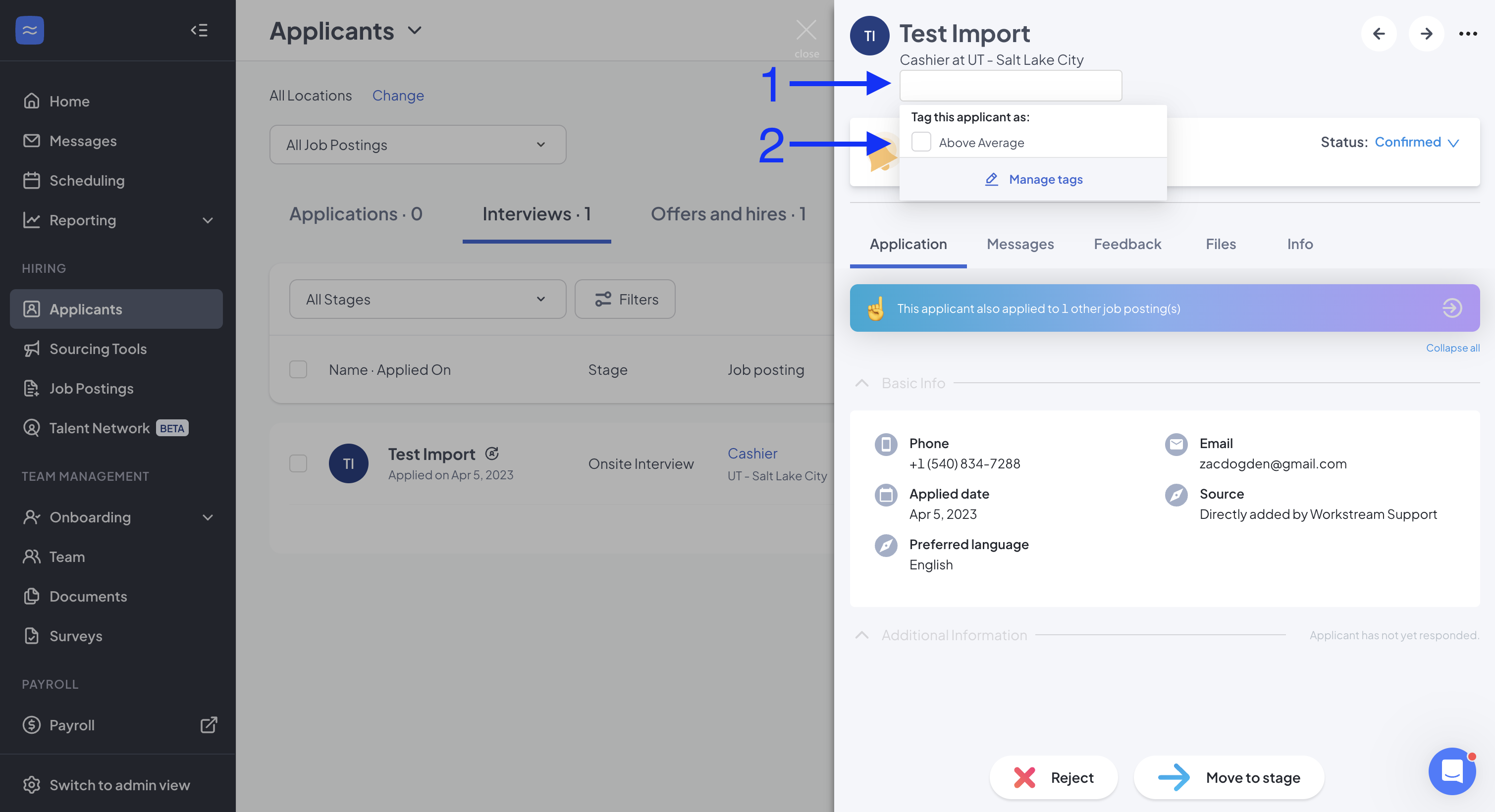Open the Confirmed status dropdown
1495x812 pixels.
pos(1416,142)
